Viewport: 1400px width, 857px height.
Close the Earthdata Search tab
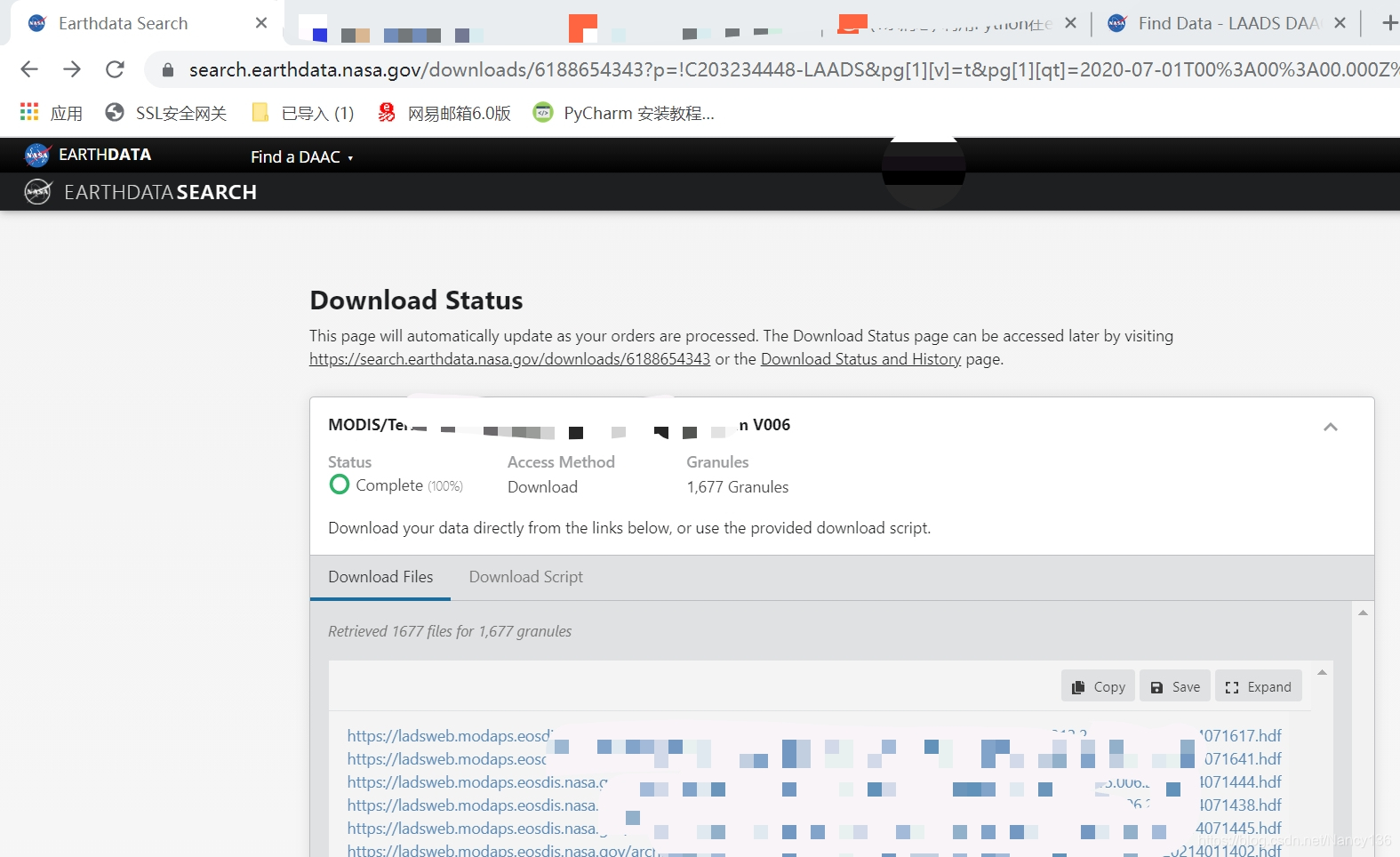click(261, 23)
